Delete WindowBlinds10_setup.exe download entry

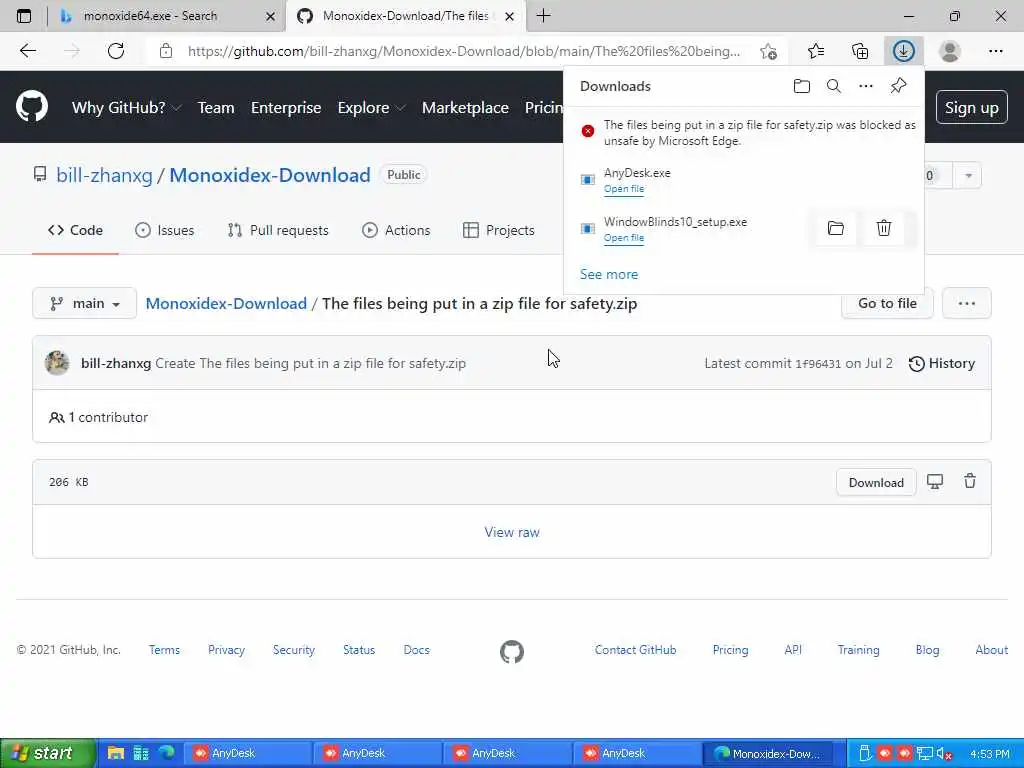click(883, 228)
